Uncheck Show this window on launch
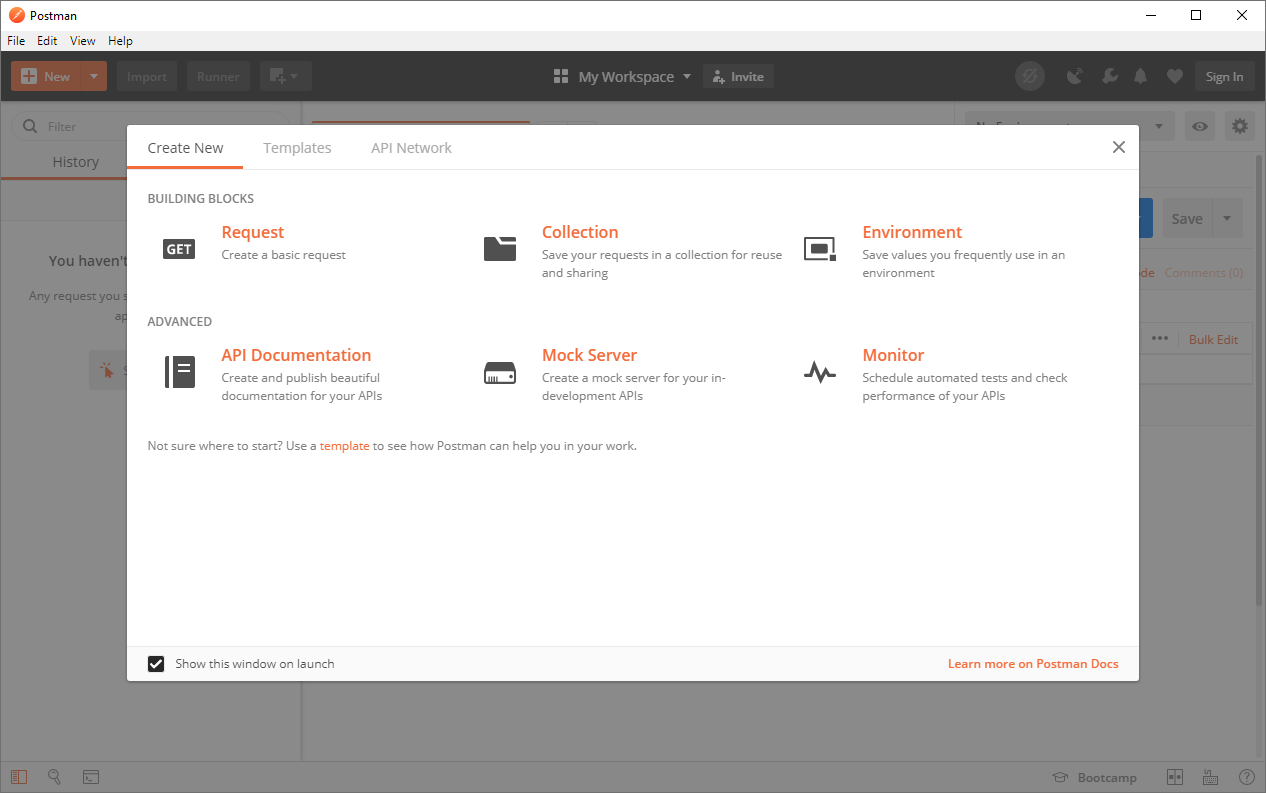 (156, 663)
